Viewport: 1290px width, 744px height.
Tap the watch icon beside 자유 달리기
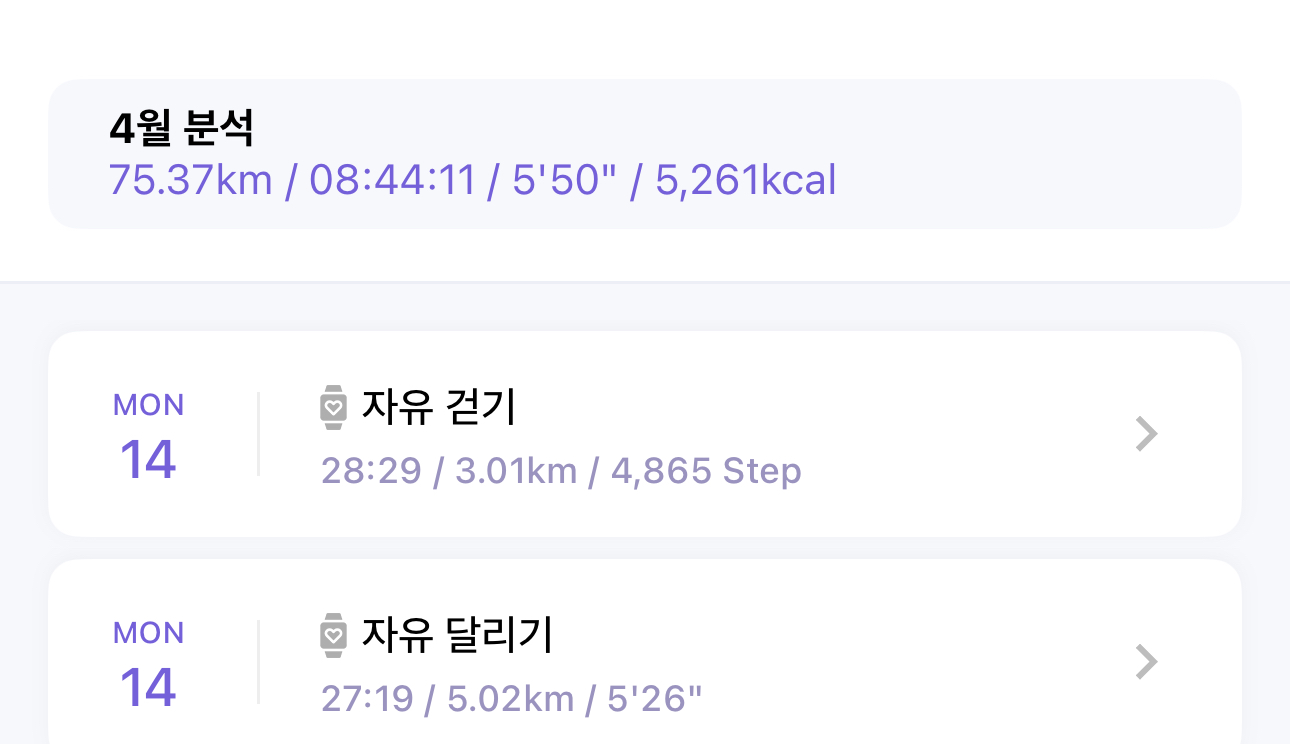pyautogui.click(x=334, y=635)
